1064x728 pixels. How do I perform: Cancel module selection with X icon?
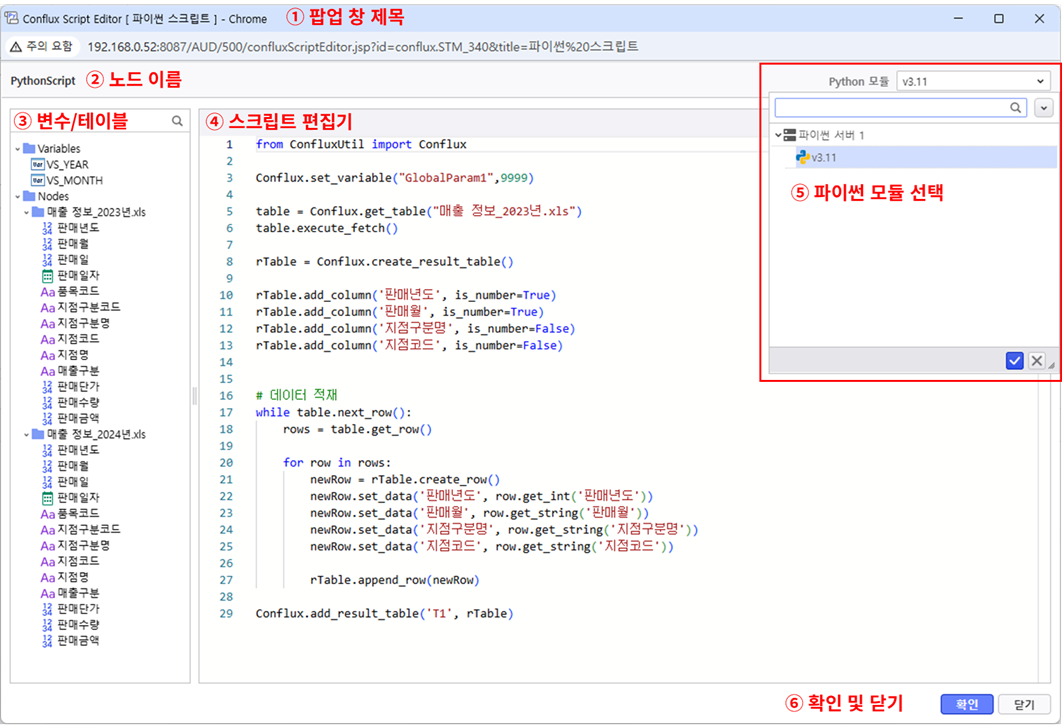pyautogui.click(x=1037, y=361)
